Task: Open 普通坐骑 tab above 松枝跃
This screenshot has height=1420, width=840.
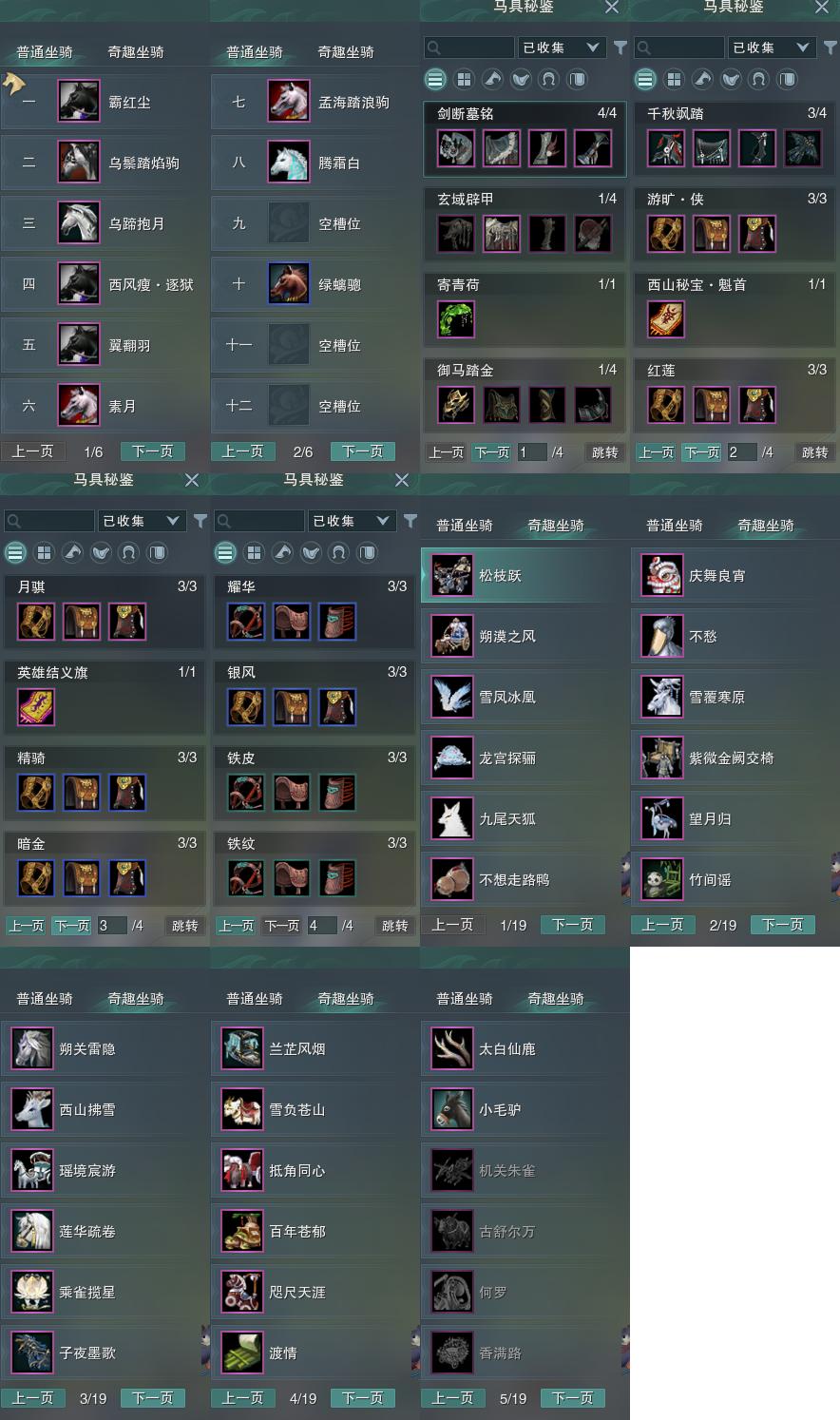Action: [465, 525]
